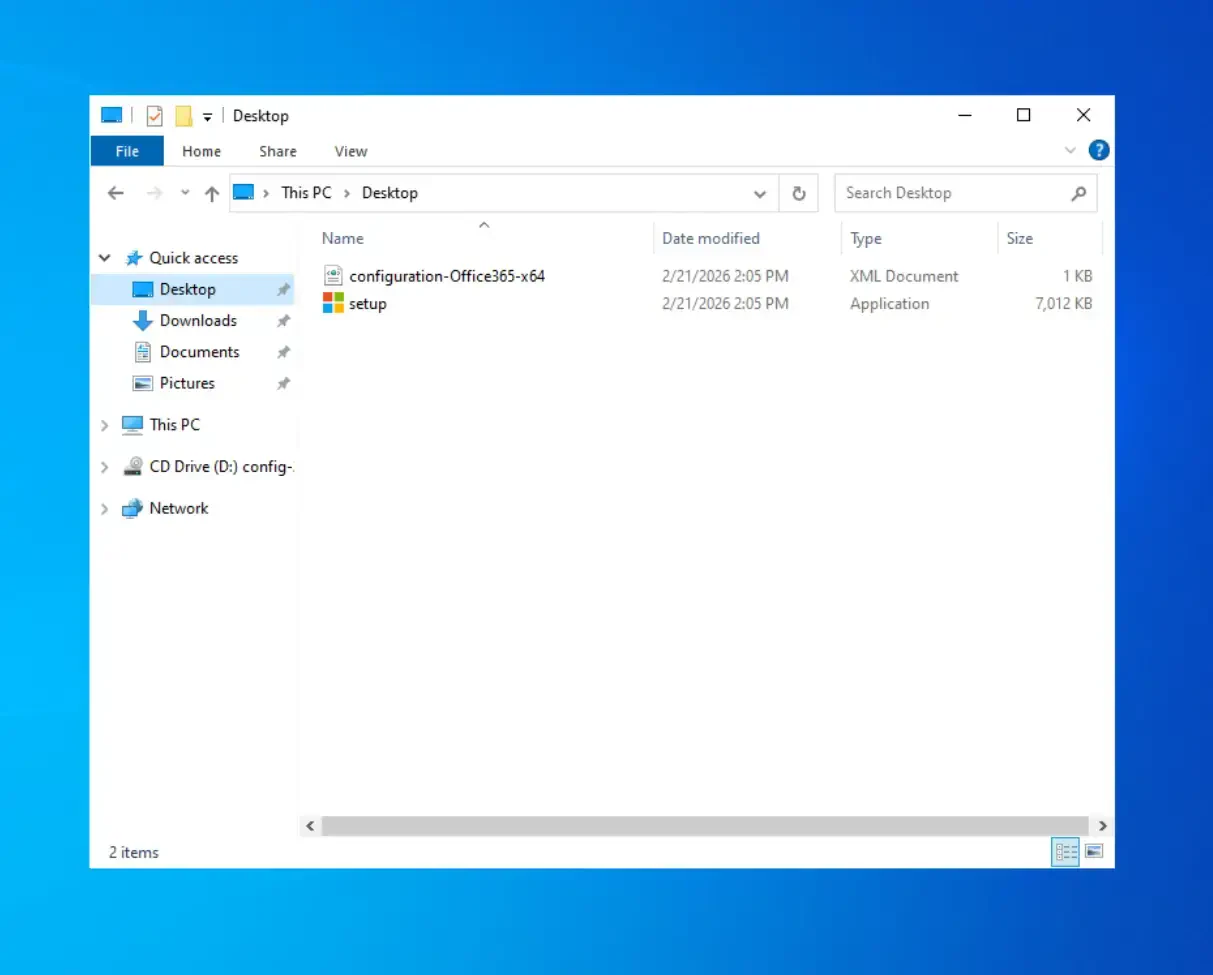Open the Downloads folder in the sidebar
Screen dimensions: 1213x975
point(198,320)
